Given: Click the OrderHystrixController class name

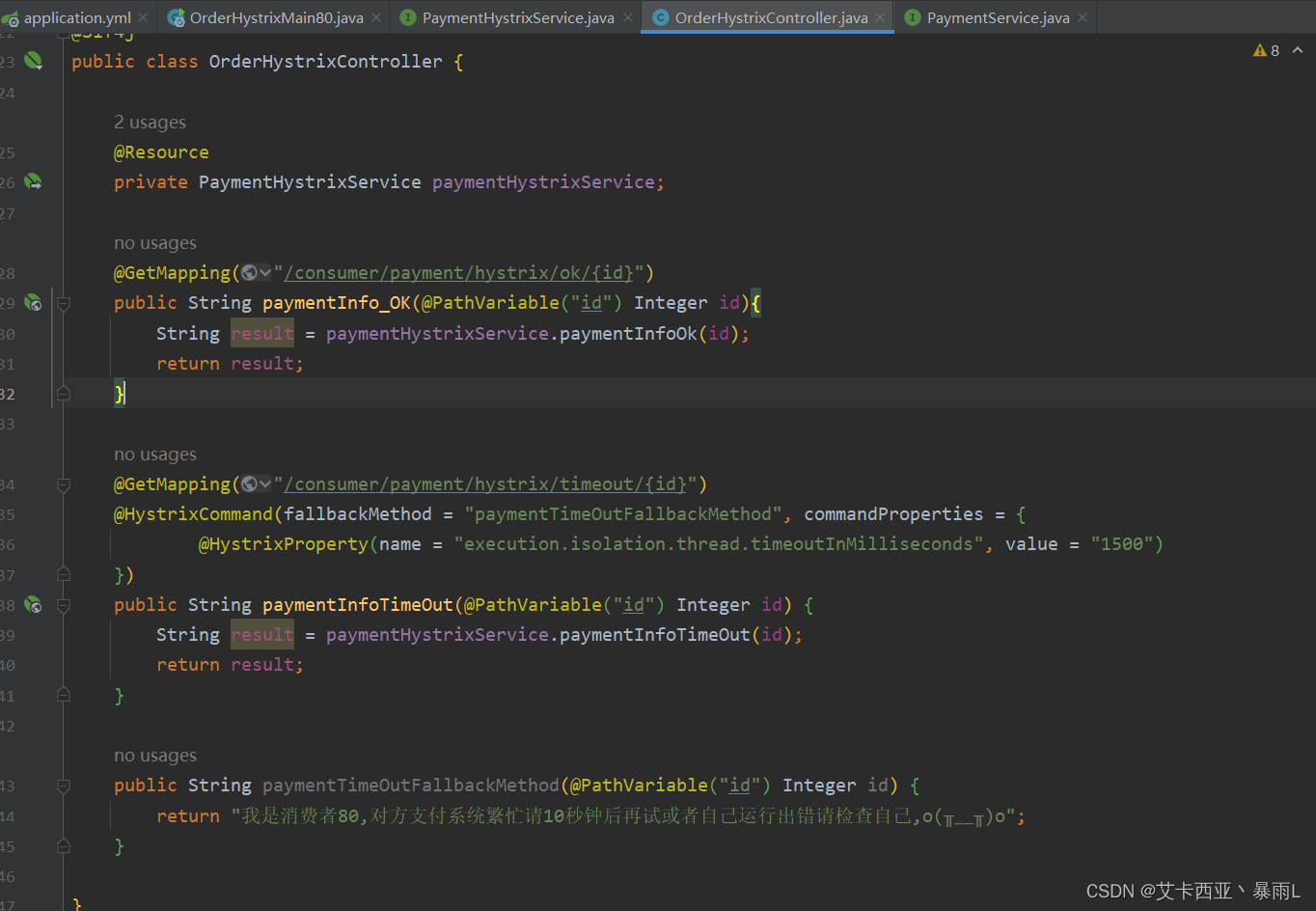Looking at the screenshot, I should [326, 61].
